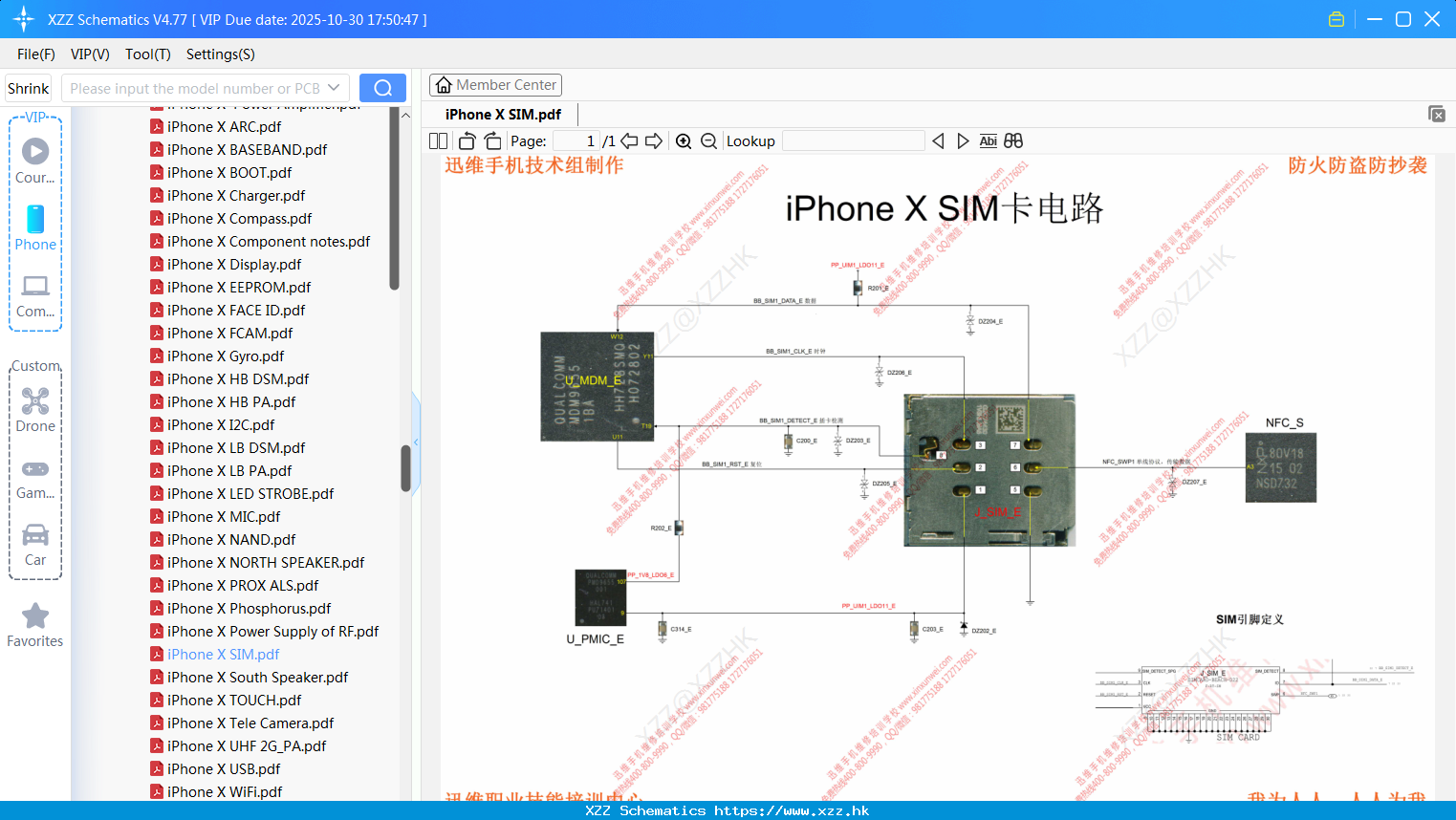Open the Tool(T) menu
Screen dimensions: 1456x820
point(148,54)
